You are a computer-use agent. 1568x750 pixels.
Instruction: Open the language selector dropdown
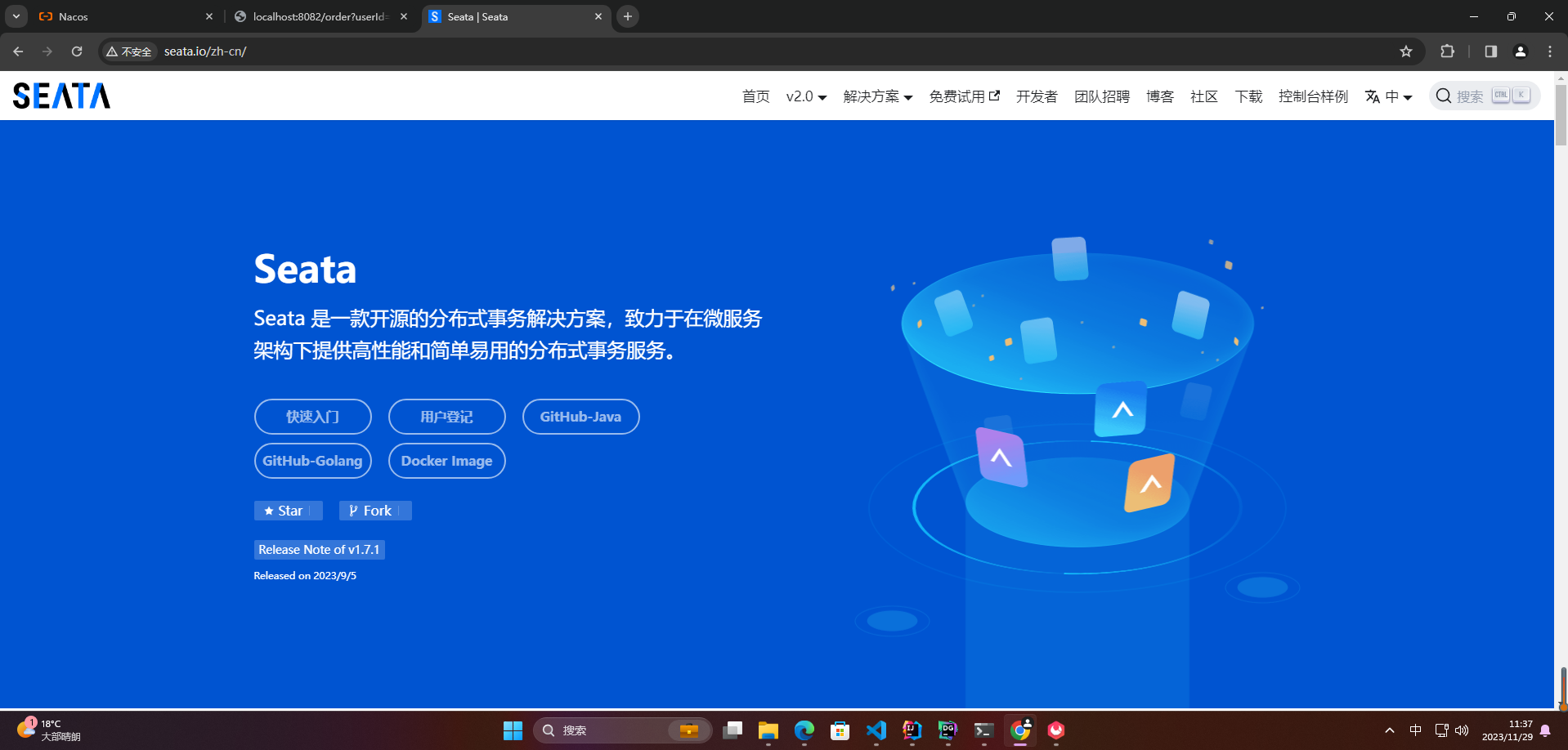pos(1388,96)
